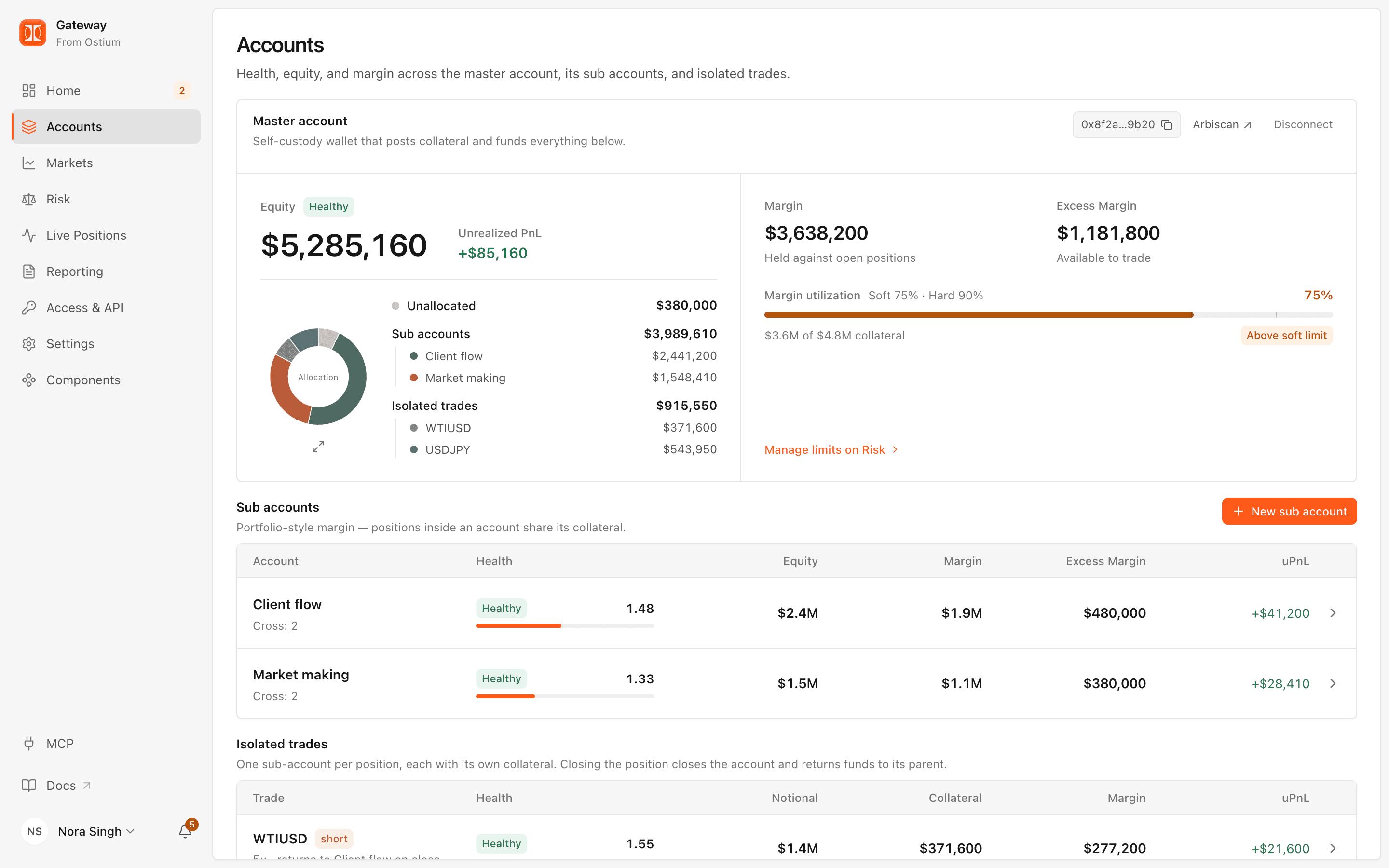The image size is (1389, 868).
Task: Click the Client flow health bar
Action: click(565, 626)
